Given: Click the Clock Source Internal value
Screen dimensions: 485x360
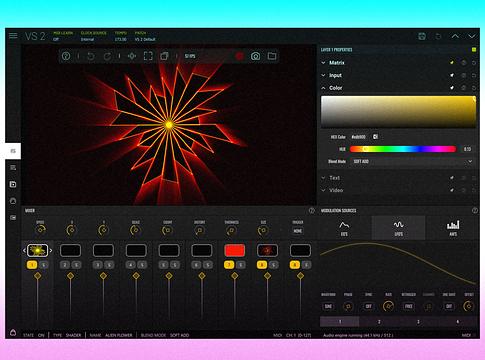Looking at the screenshot, I should (x=87, y=39).
